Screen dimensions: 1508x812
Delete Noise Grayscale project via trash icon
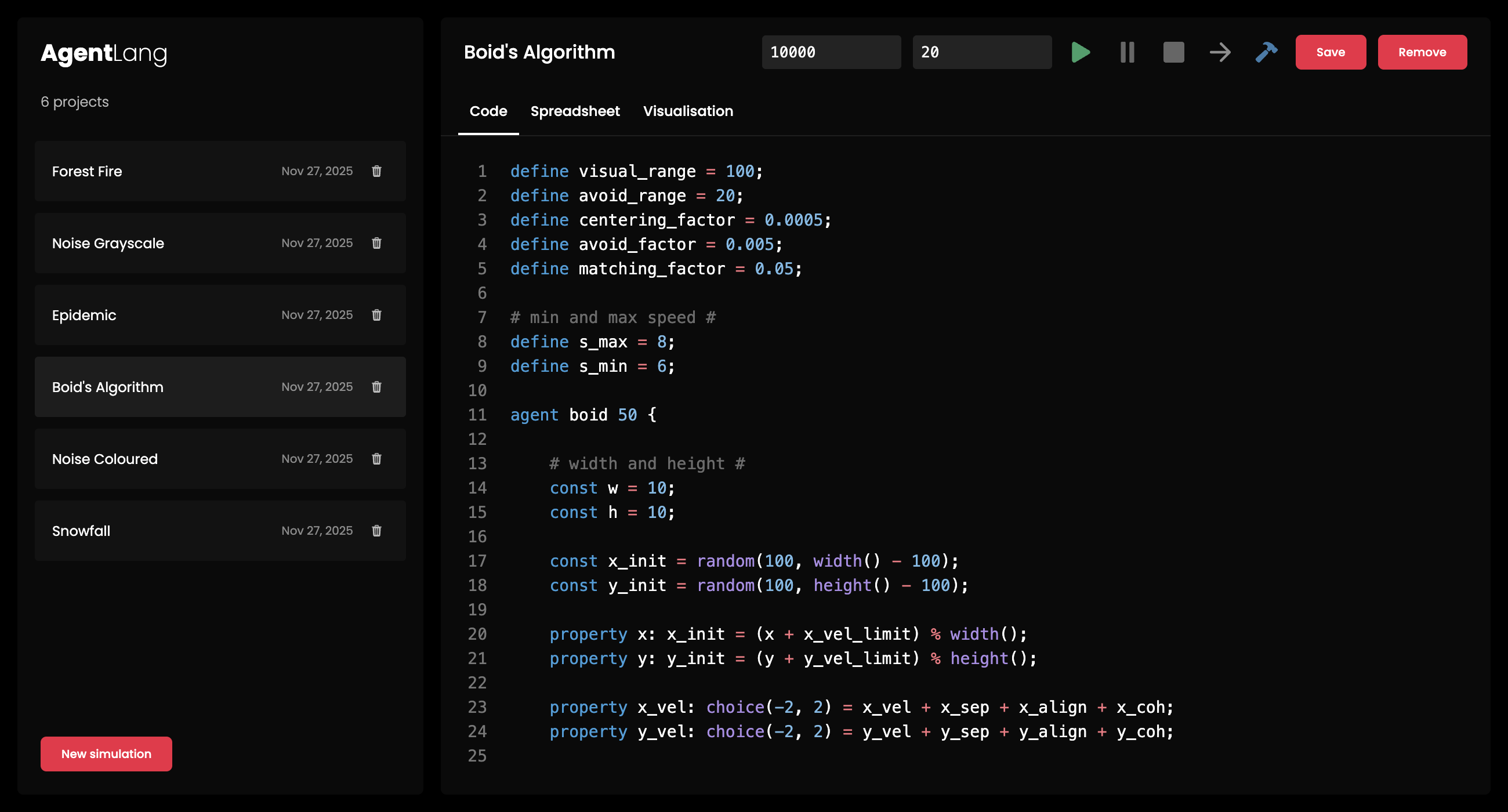point(376,243)
